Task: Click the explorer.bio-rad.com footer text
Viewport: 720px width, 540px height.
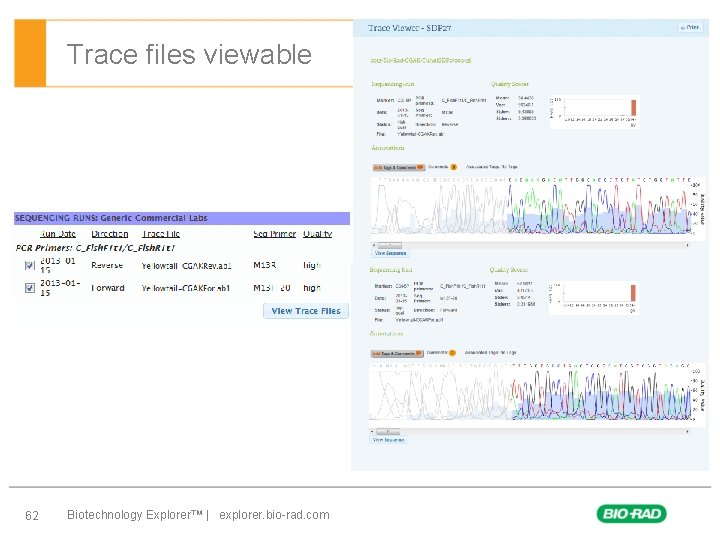Action: 274,515
